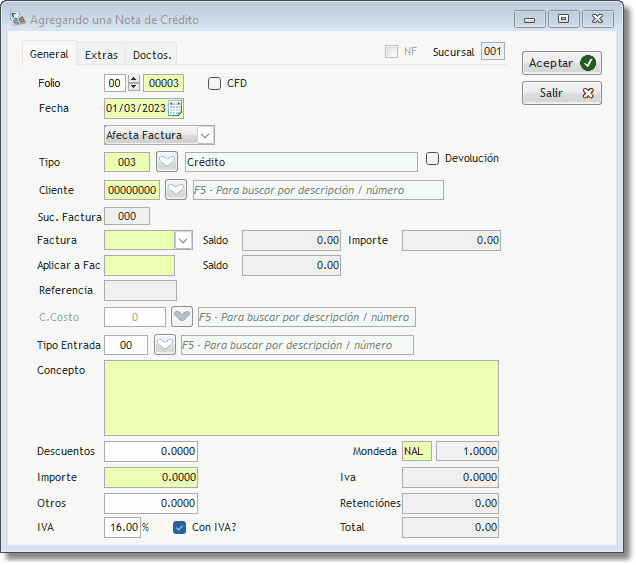Check the Devolución checkbox
Image resolution: width=636 pixels, height=565 pixels.
(432, 158)
